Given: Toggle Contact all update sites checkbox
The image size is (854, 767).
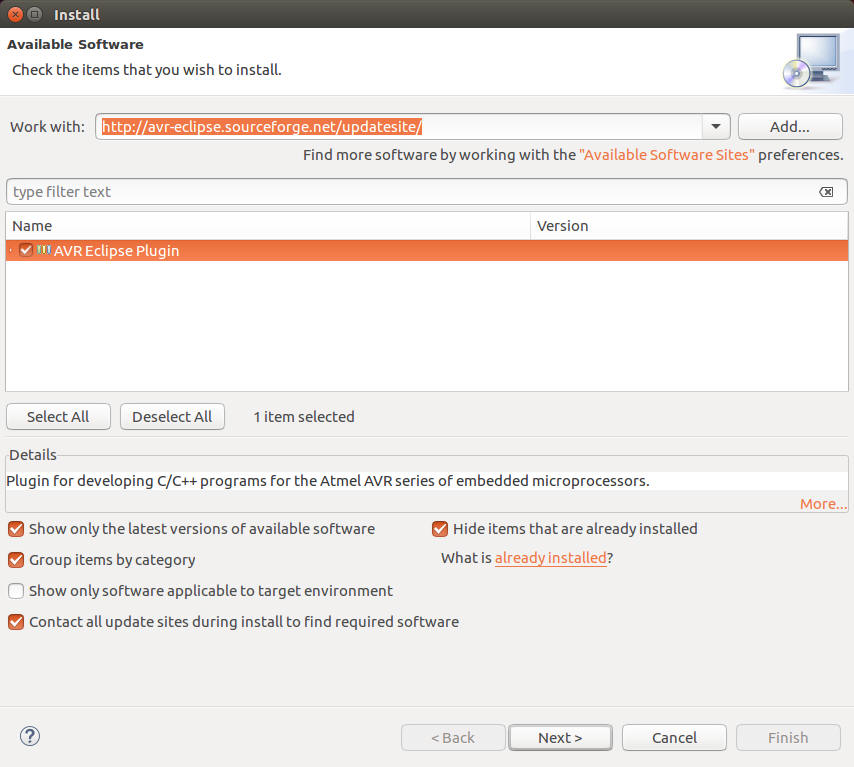Looking at the screenshot, I should pyautogui.click(x=16, y=622).
